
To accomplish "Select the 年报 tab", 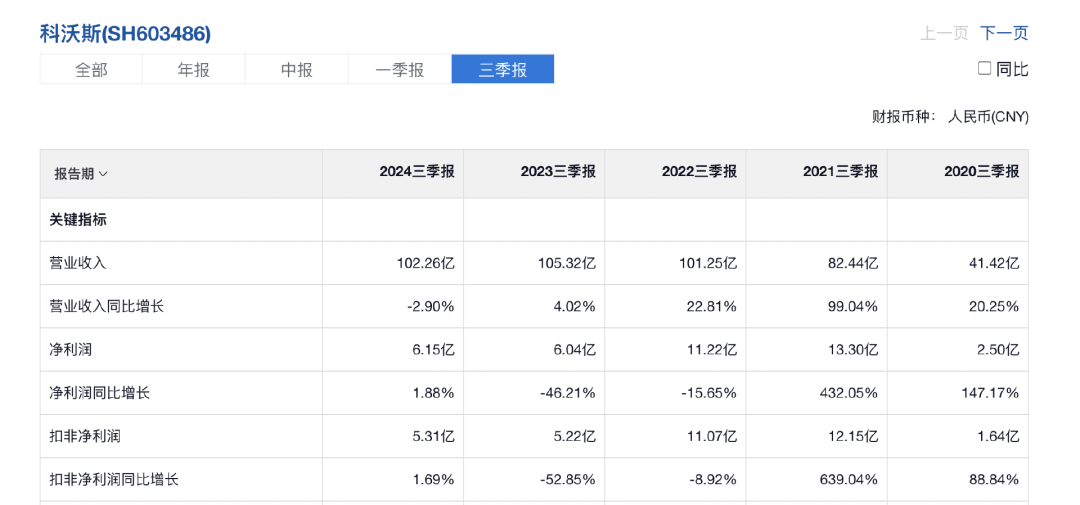I will click(194, 69).
